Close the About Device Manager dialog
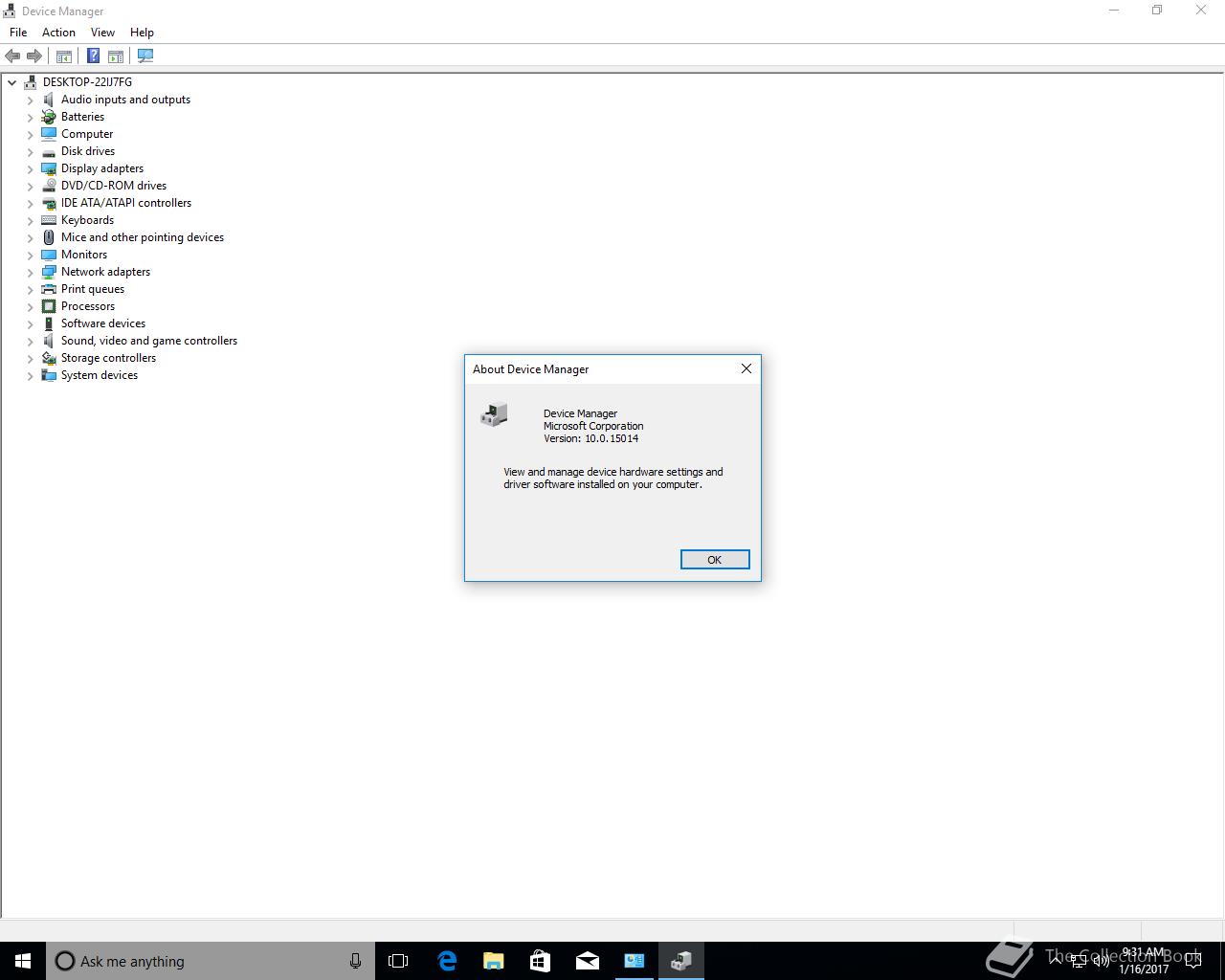 click(x=746, y=368)
